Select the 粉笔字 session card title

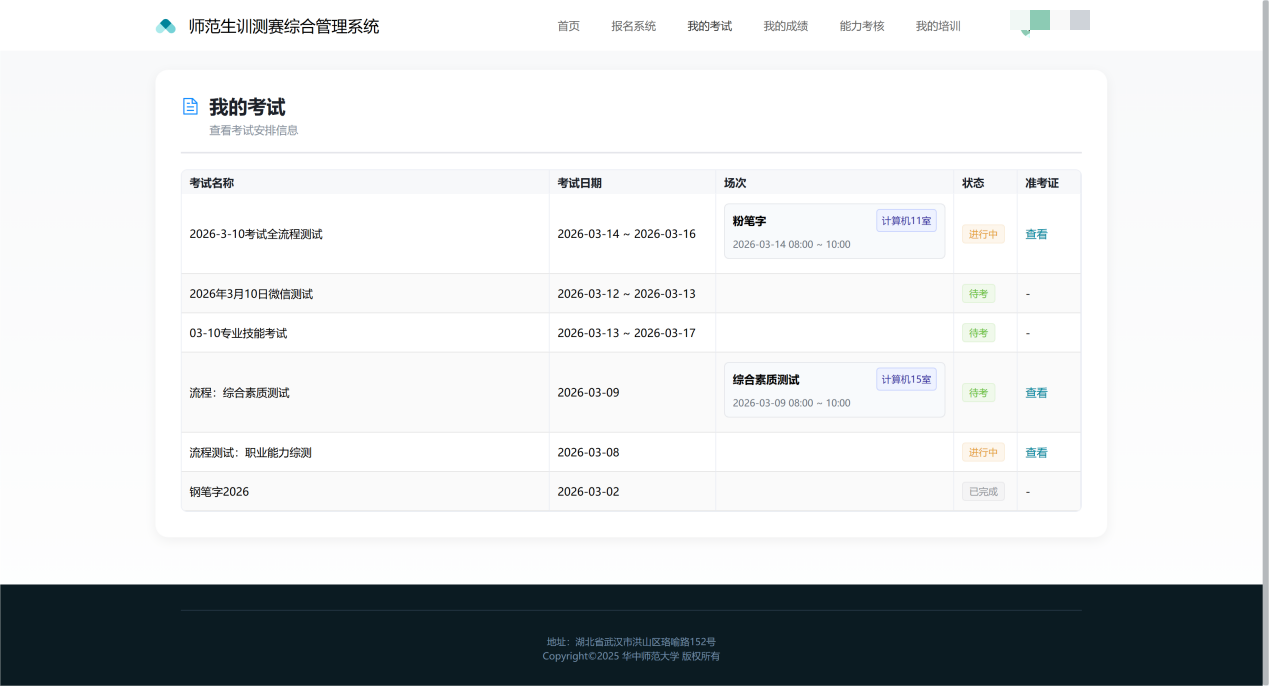click(749, 221)
